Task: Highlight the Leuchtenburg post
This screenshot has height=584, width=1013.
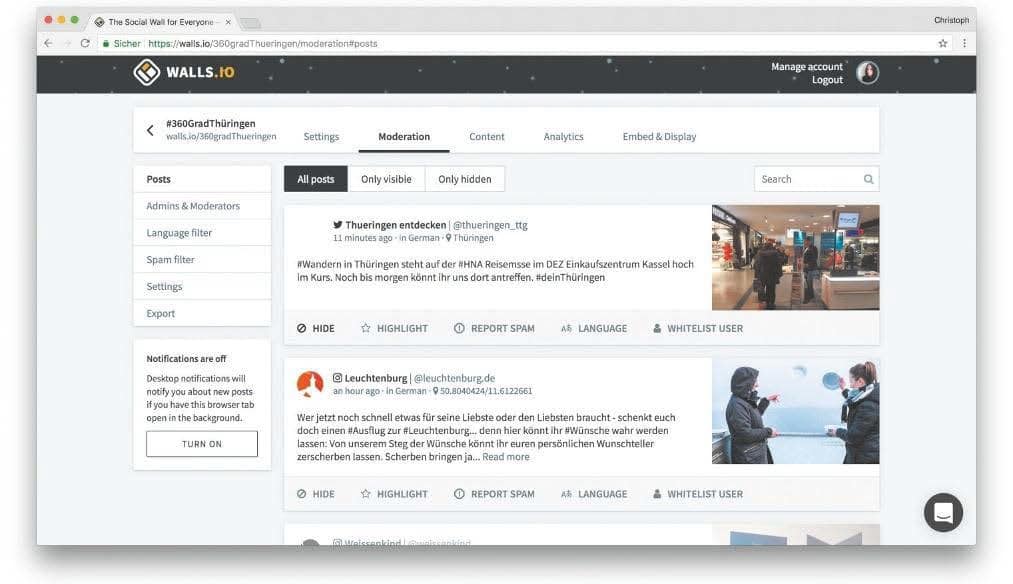Action: (394, 494)
